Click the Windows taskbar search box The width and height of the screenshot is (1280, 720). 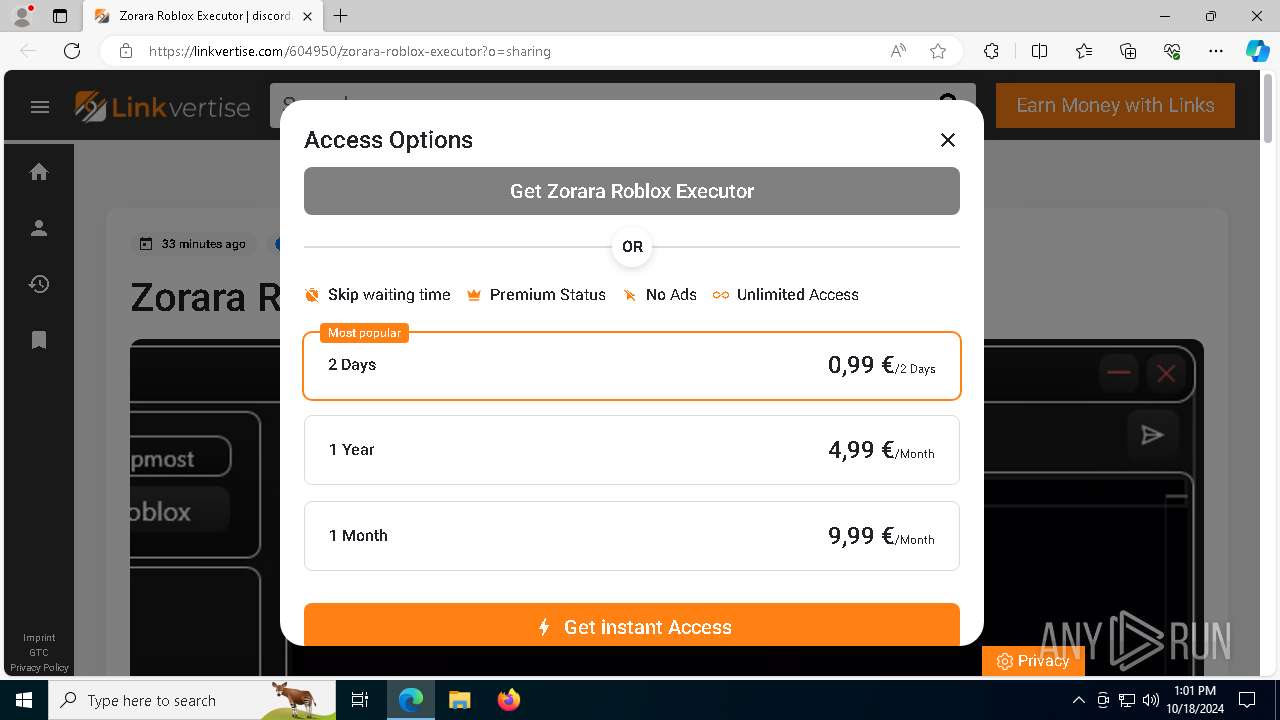(x=192, y=700)
